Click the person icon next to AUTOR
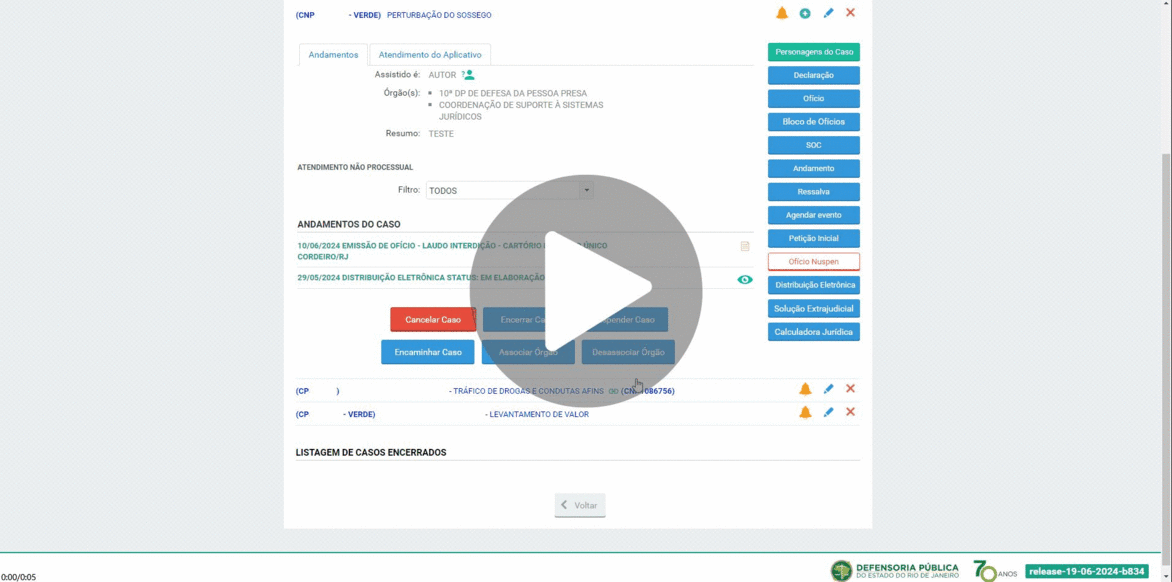1172x582 pixels. click(x=468, y=75)
